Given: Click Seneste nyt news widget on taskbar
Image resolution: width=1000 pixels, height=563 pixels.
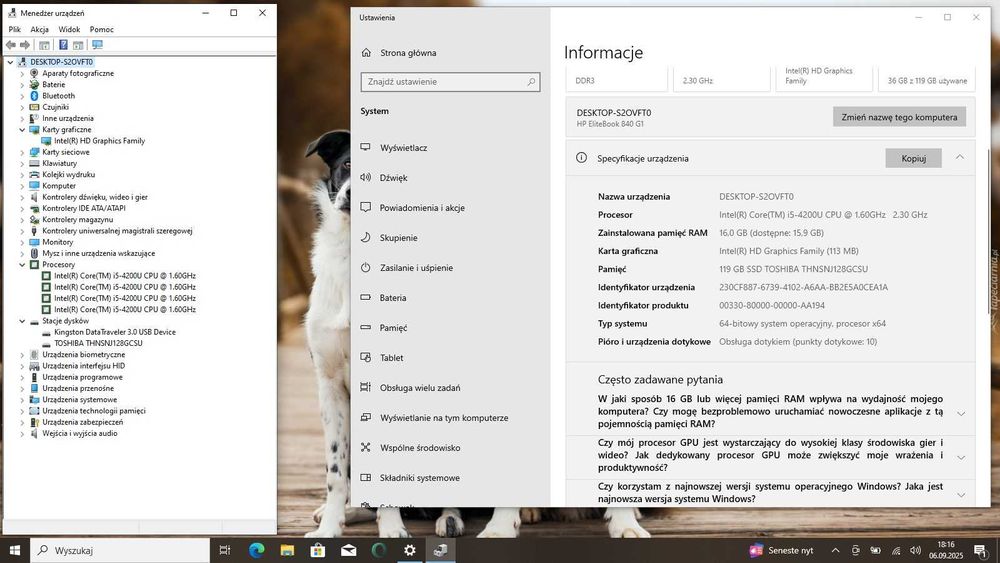Looking at the screenshot, I should click(x=781, y=550).
